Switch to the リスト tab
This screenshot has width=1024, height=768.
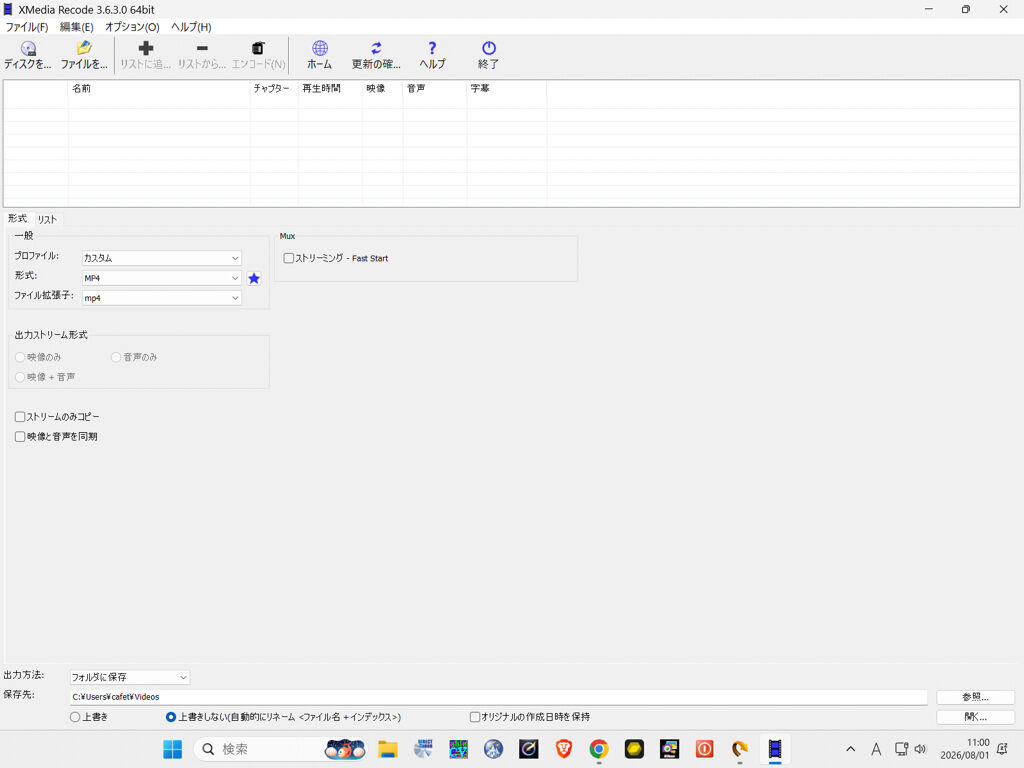tap(47, 219)
